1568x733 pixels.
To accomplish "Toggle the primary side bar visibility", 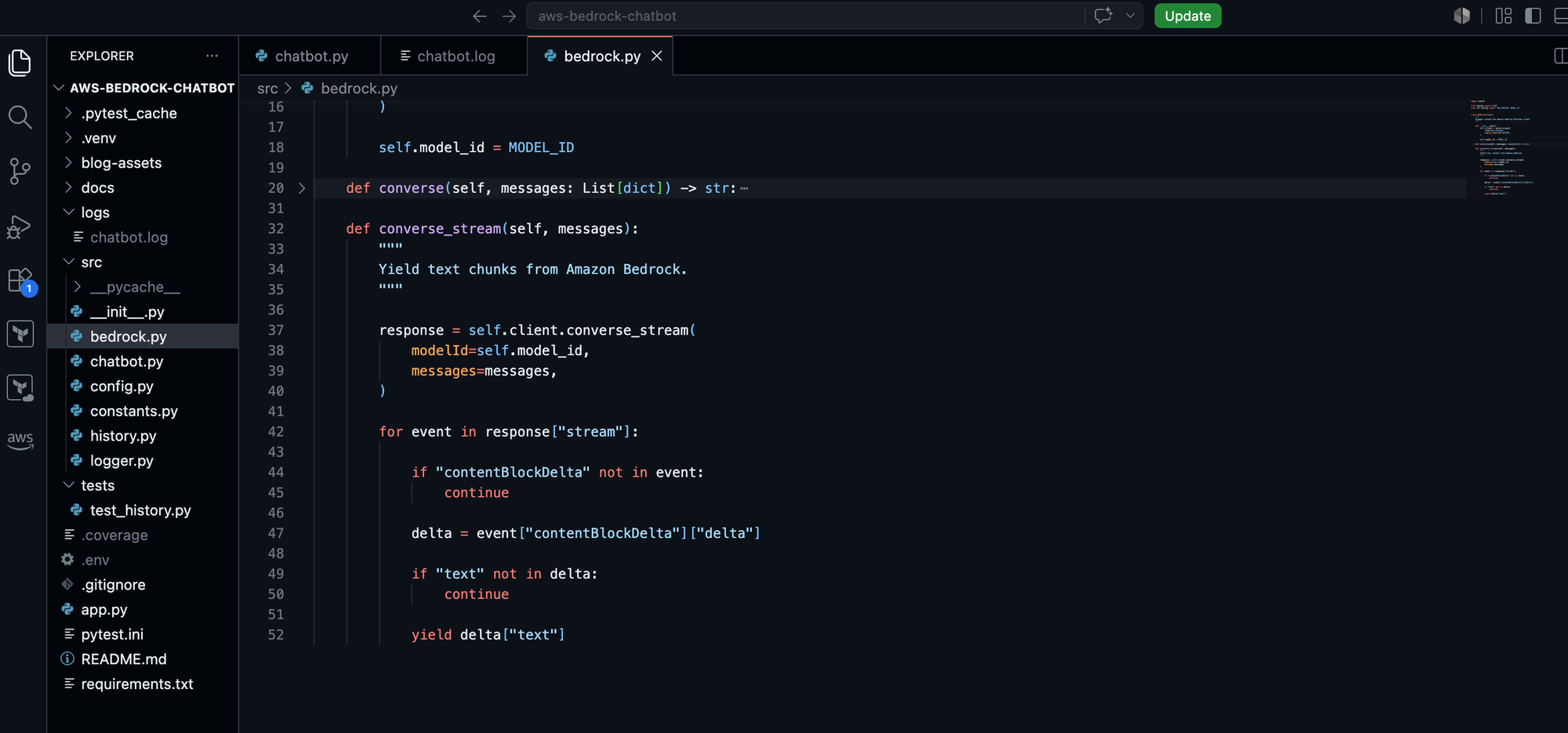I will point(1533,16).
